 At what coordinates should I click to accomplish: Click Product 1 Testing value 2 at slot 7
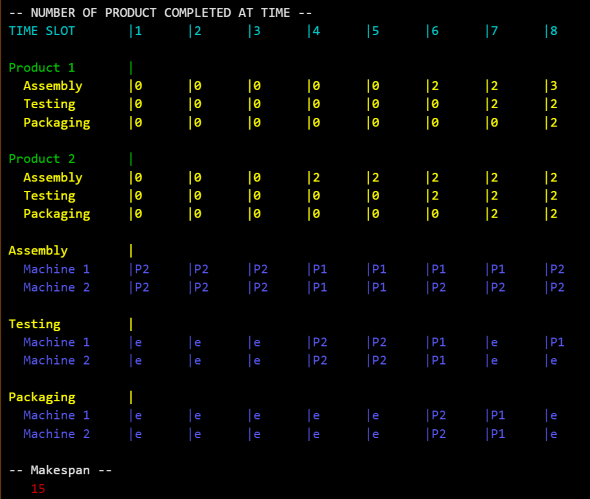pos(494,104)
